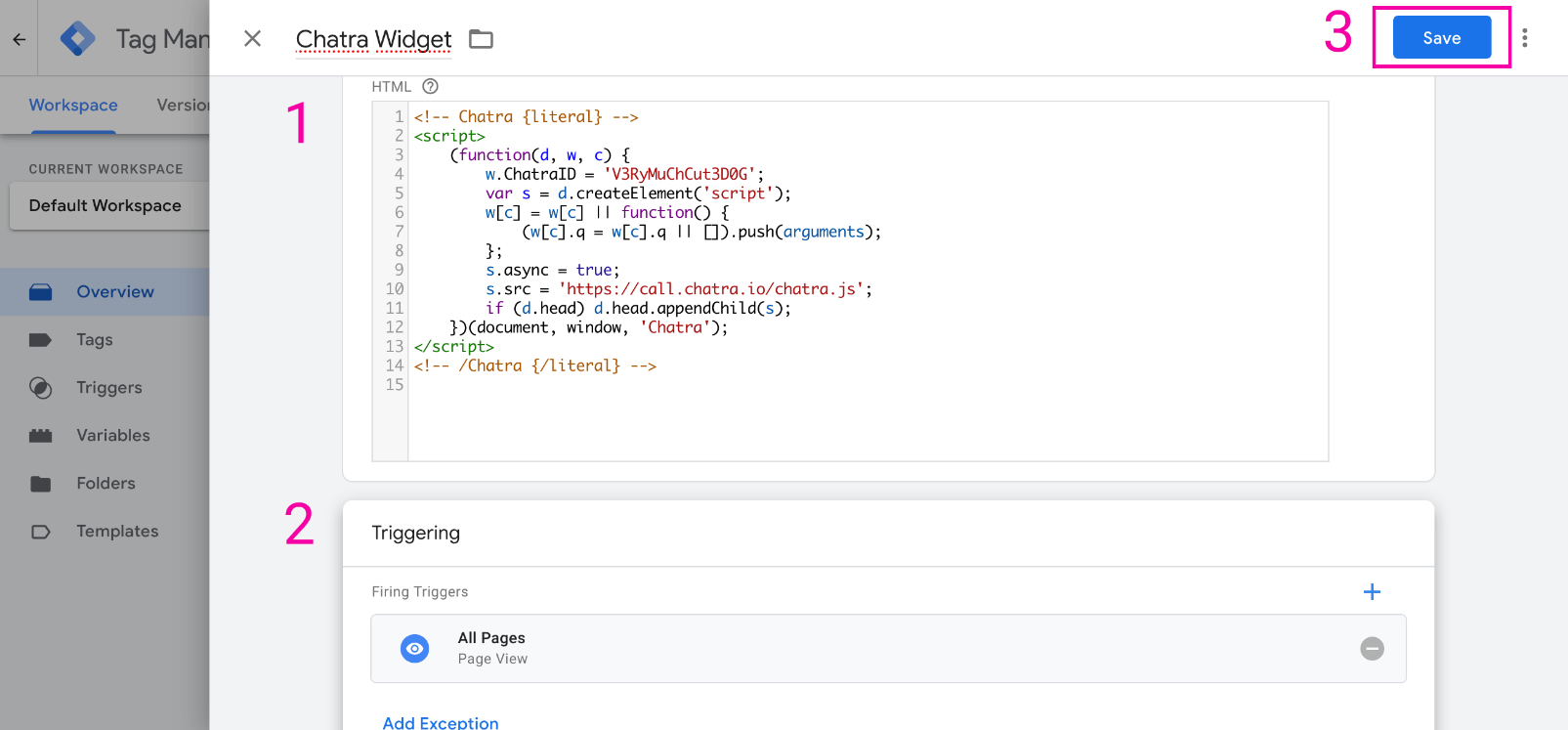Remove the All Pages trigger
Screen dimensions: 1568x730
[x=1372, y=648]
